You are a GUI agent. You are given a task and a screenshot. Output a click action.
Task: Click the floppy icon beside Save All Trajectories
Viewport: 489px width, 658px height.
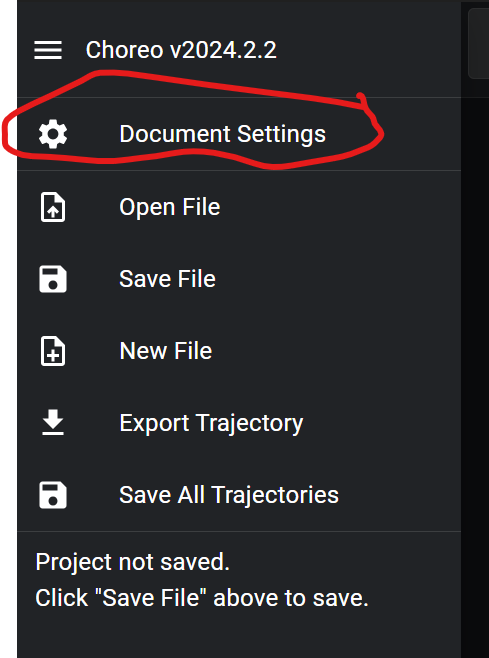(53, 495)
